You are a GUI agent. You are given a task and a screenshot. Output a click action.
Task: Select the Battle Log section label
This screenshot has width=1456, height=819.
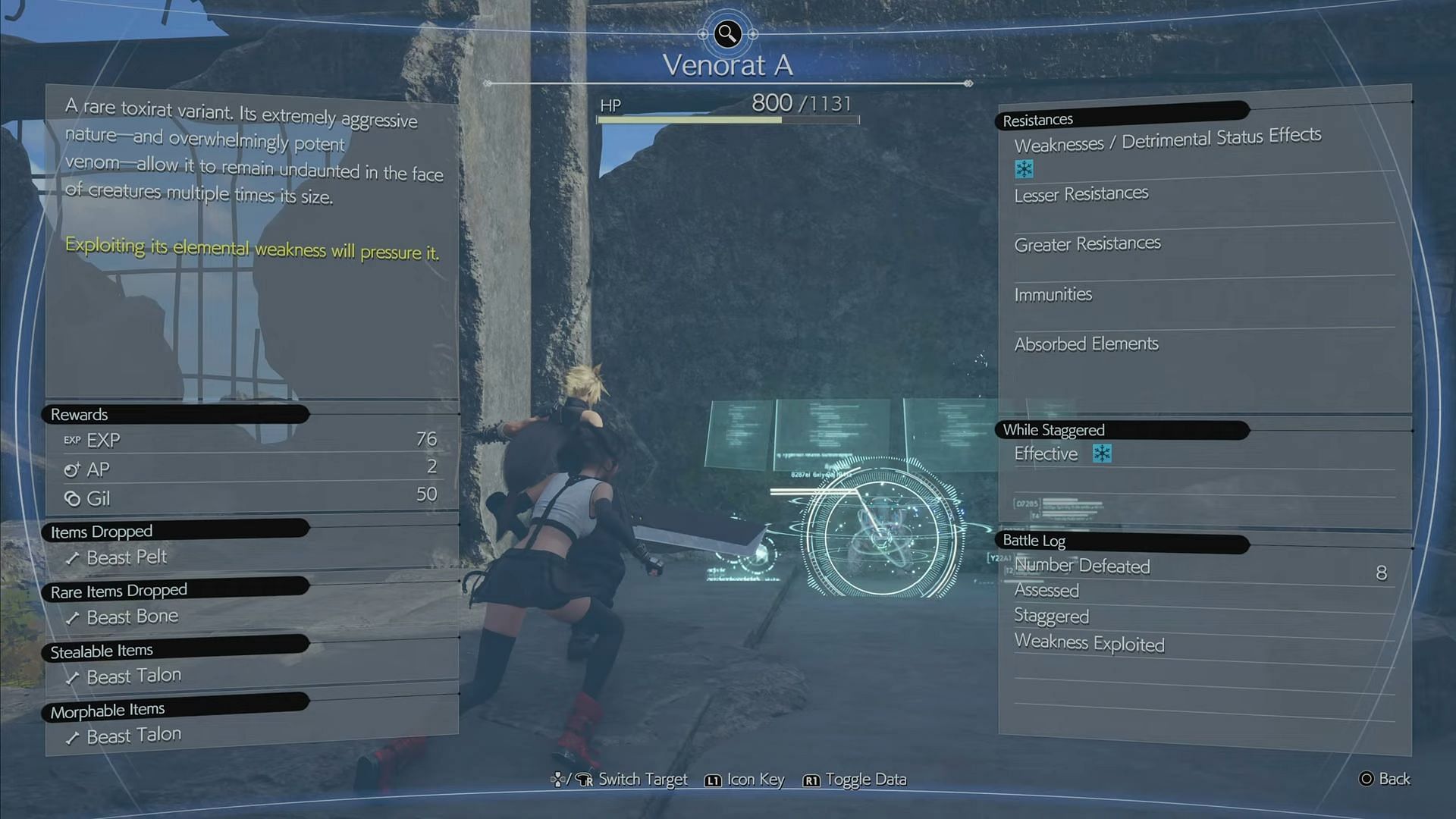coord(1034,540)
